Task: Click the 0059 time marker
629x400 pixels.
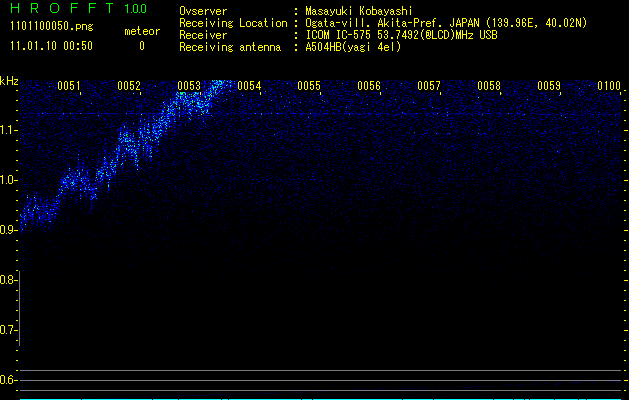Action: 549,86
